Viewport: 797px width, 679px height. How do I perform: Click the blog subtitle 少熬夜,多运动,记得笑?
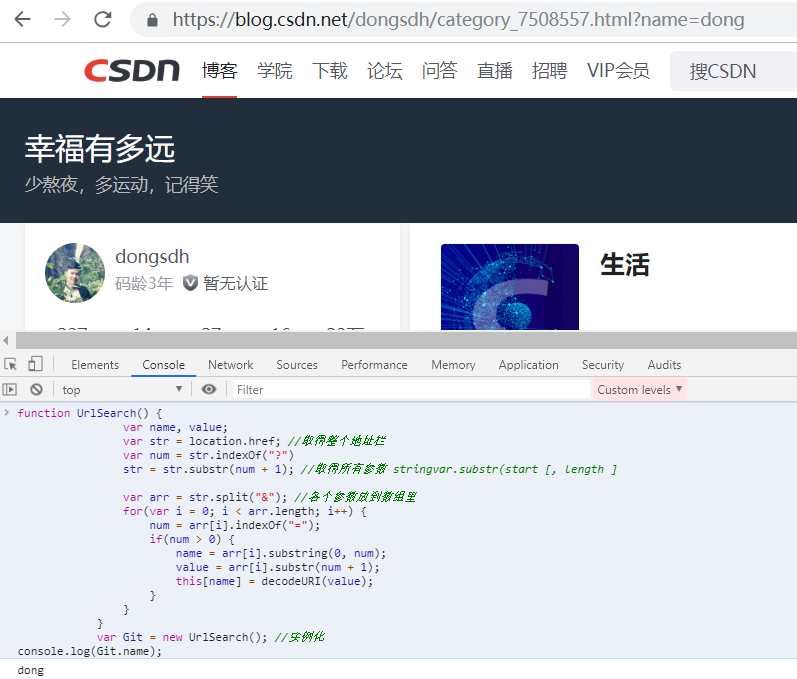[121, 184]
